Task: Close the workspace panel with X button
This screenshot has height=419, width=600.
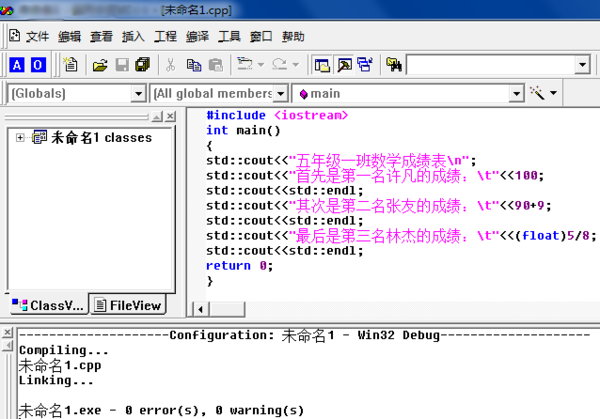Action: [x=171, y=118]
